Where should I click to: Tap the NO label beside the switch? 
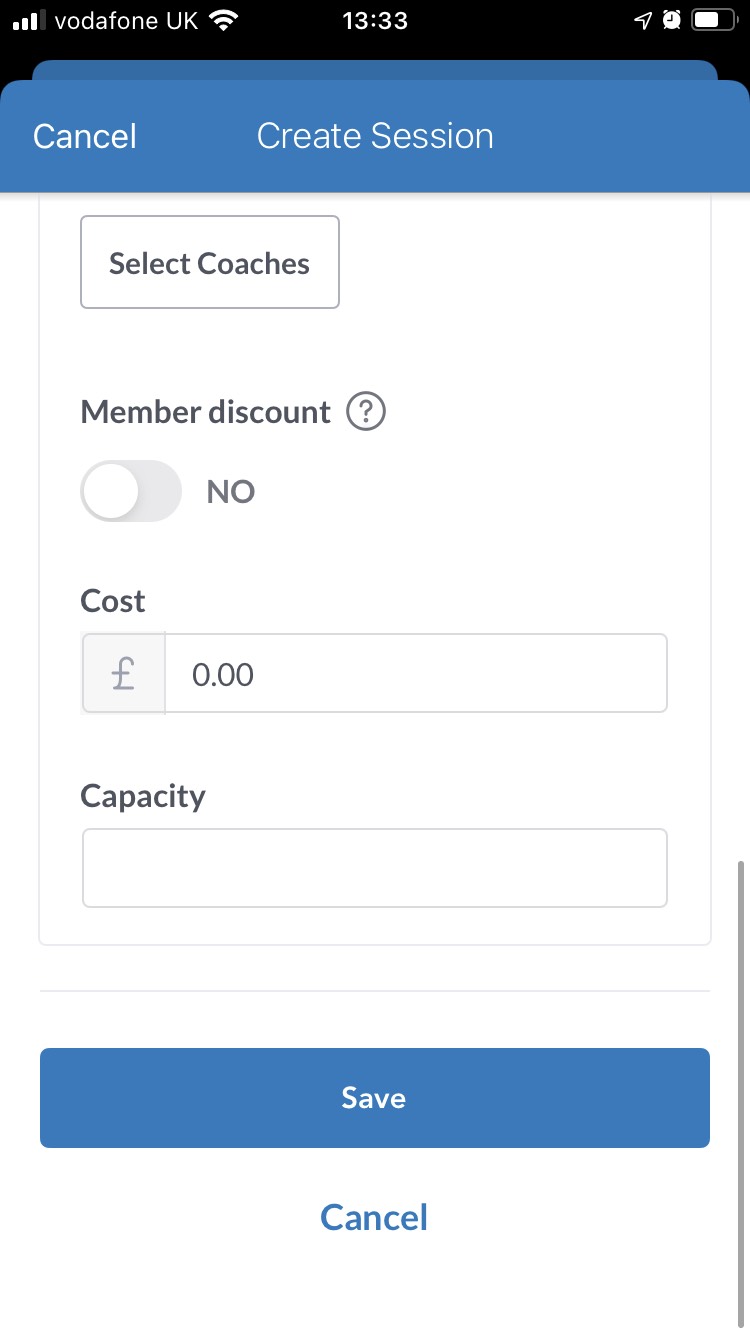231,492
